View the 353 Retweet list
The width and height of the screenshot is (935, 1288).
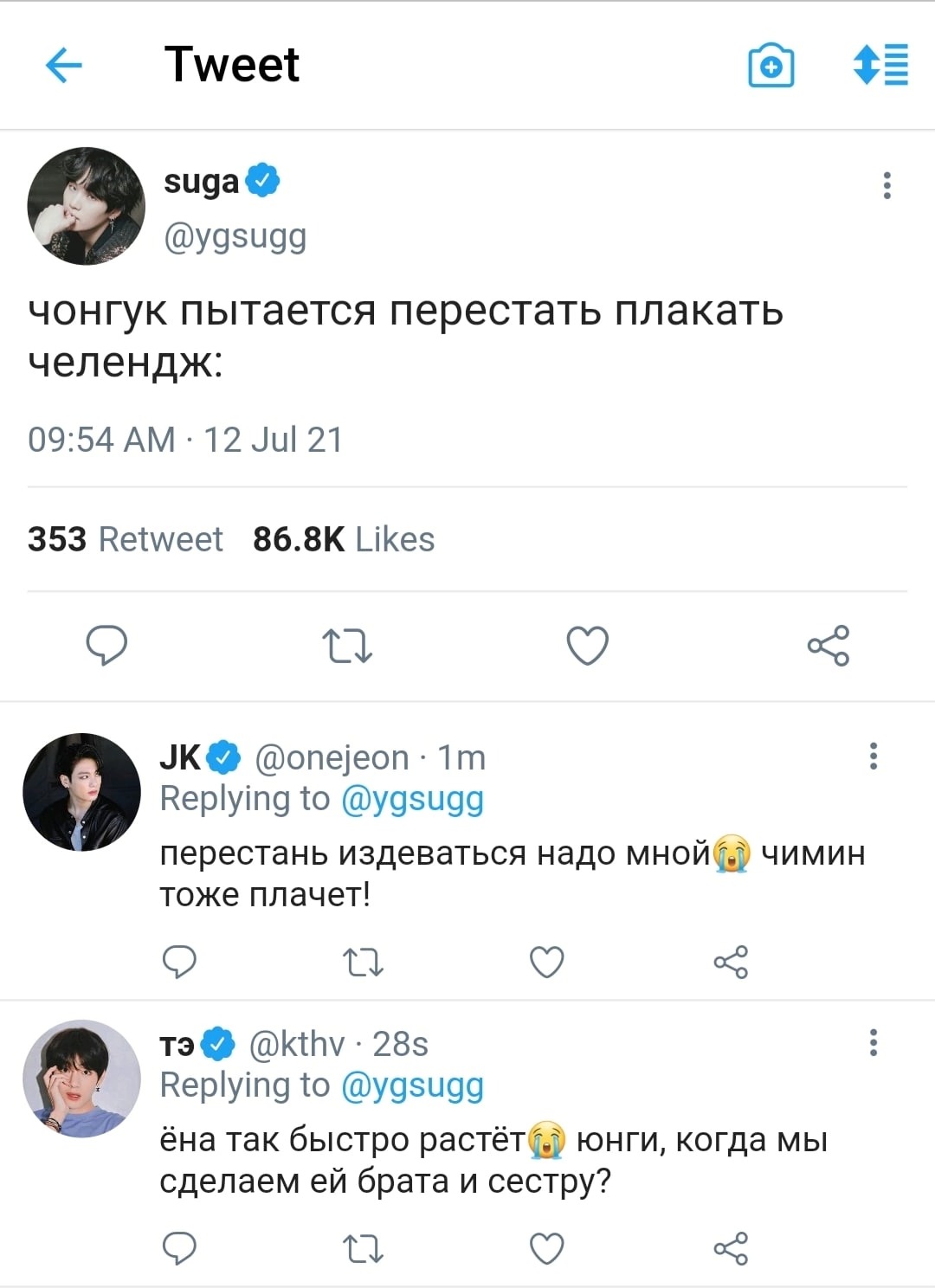click(126, 539)
